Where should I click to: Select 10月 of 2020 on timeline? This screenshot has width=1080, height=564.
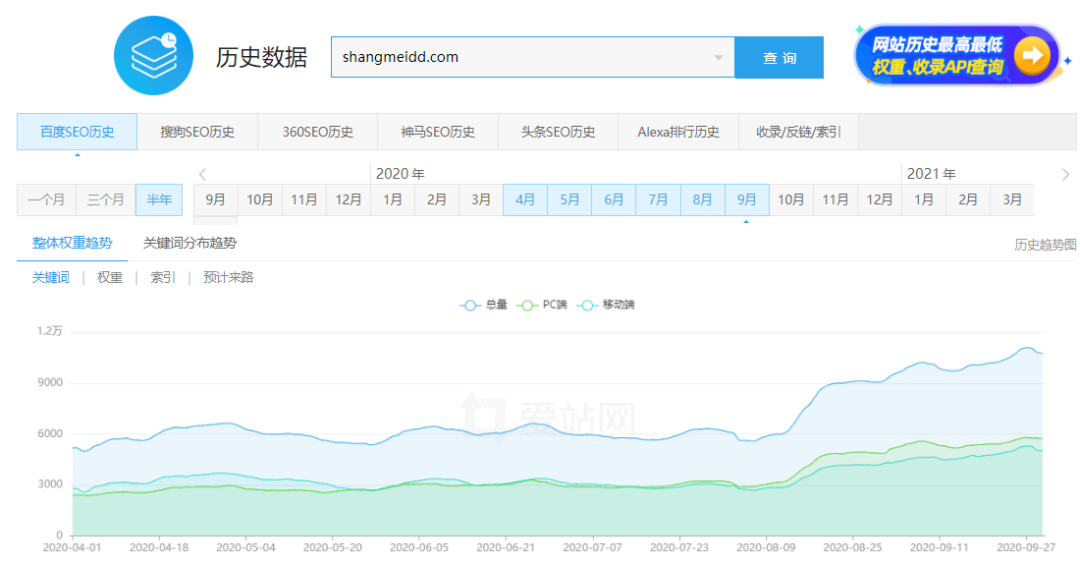tap(791, 200)
